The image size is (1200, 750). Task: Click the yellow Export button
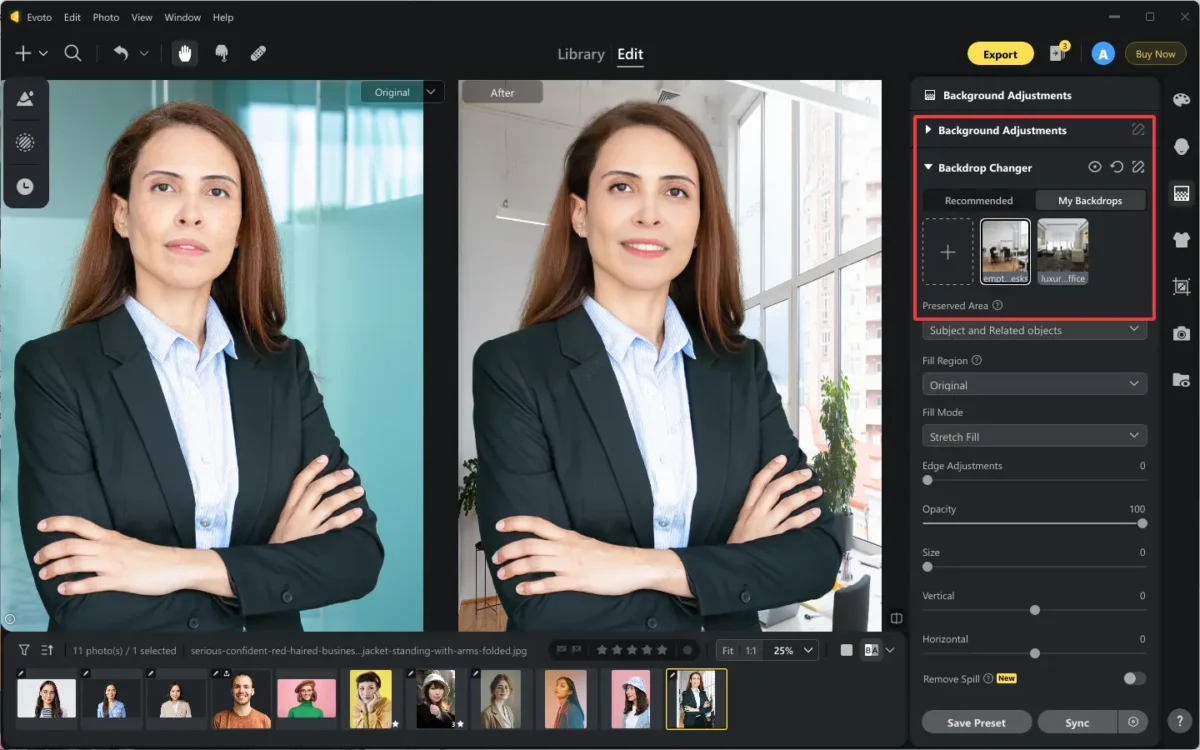click(x=1000, y=53)
